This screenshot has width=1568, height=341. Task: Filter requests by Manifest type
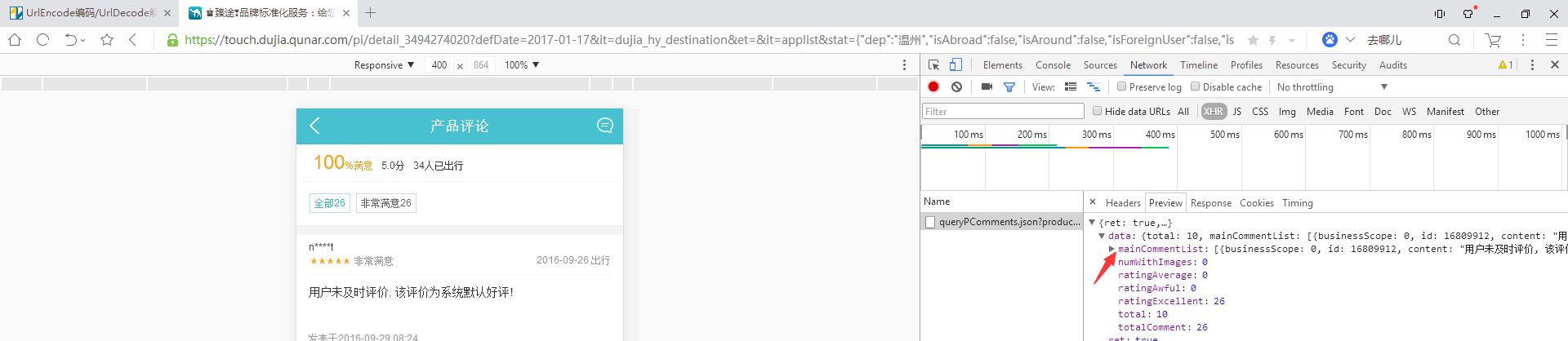1445,112
